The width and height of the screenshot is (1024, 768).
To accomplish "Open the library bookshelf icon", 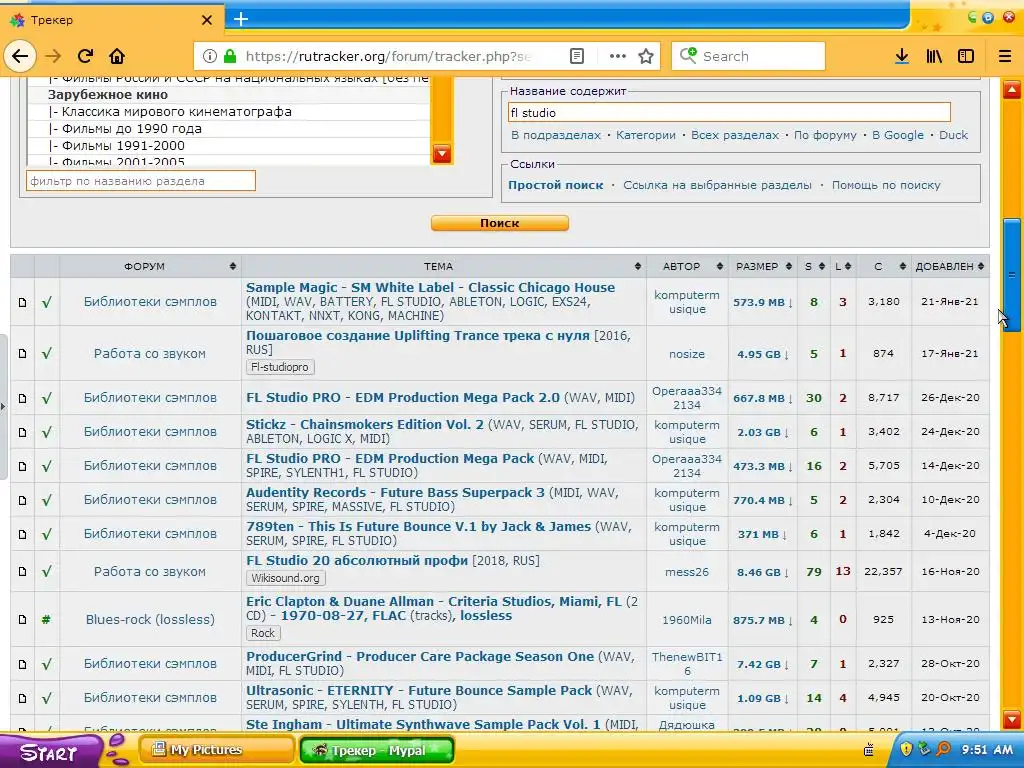I will pyautogui.click(x=934, y=56).
